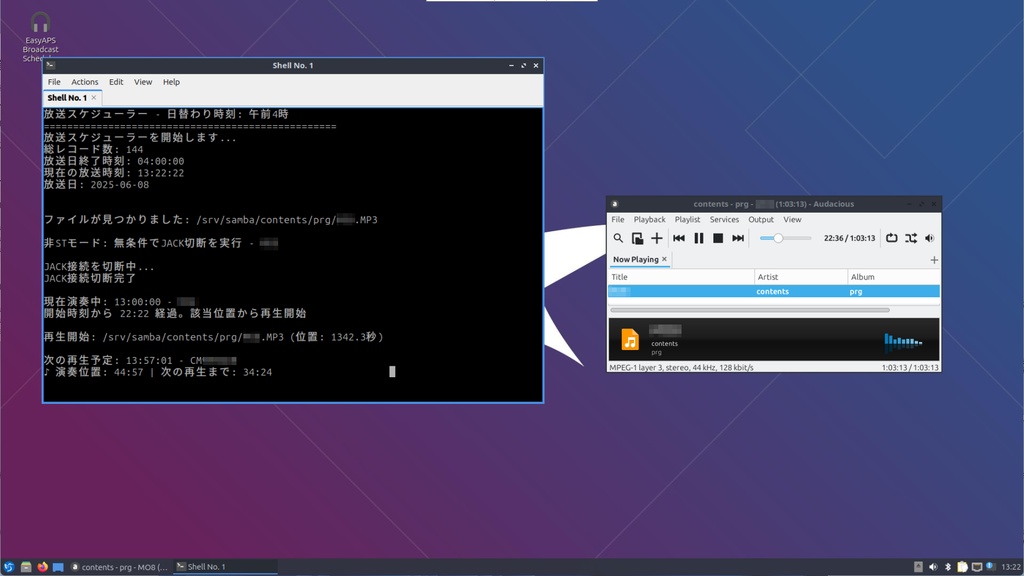The image size is (1024, 576).
Task: Click the orange music file album art
Action: (x=630, y=340)
